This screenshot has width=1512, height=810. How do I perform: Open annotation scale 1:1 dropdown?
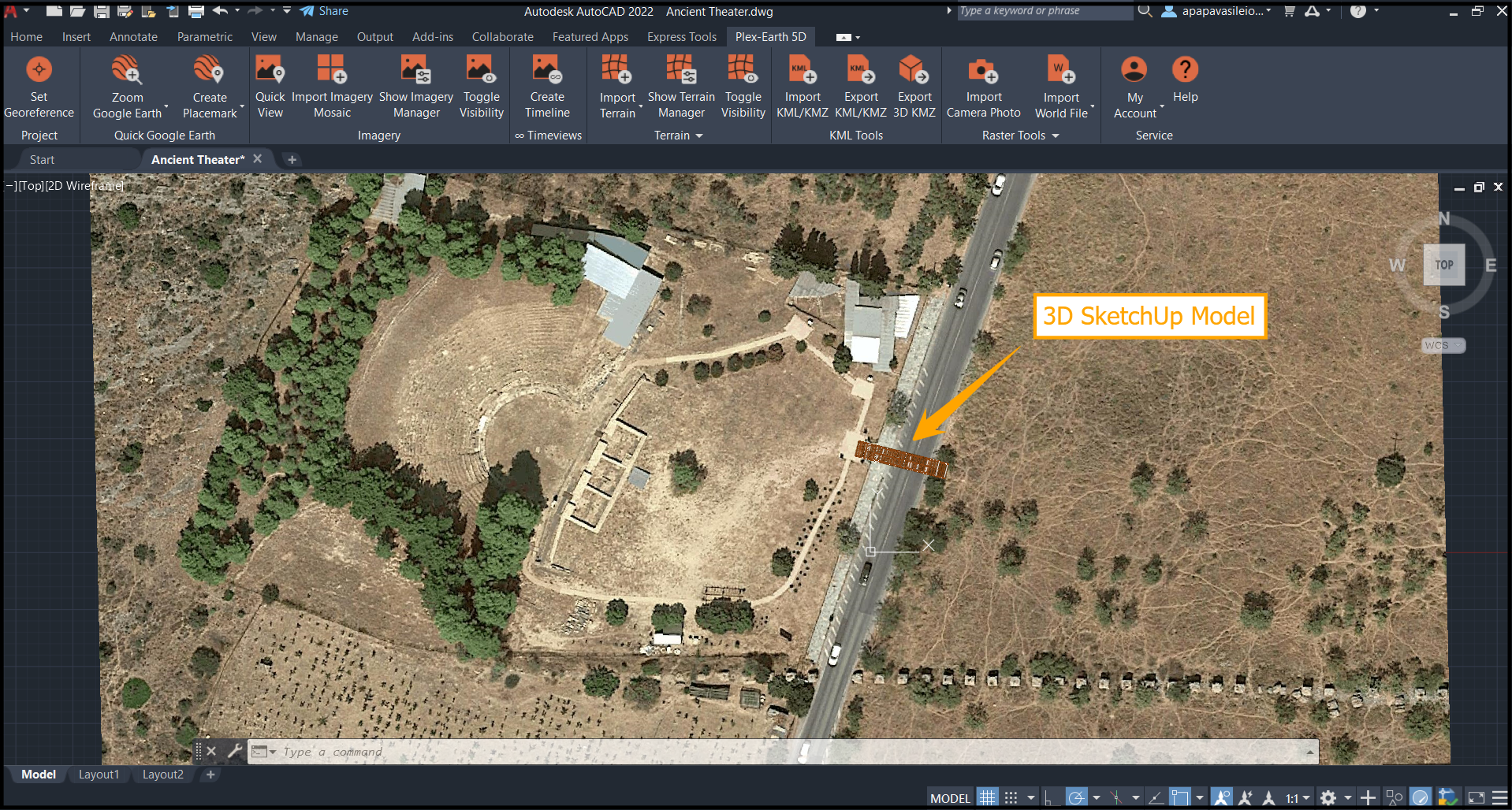1297,798
